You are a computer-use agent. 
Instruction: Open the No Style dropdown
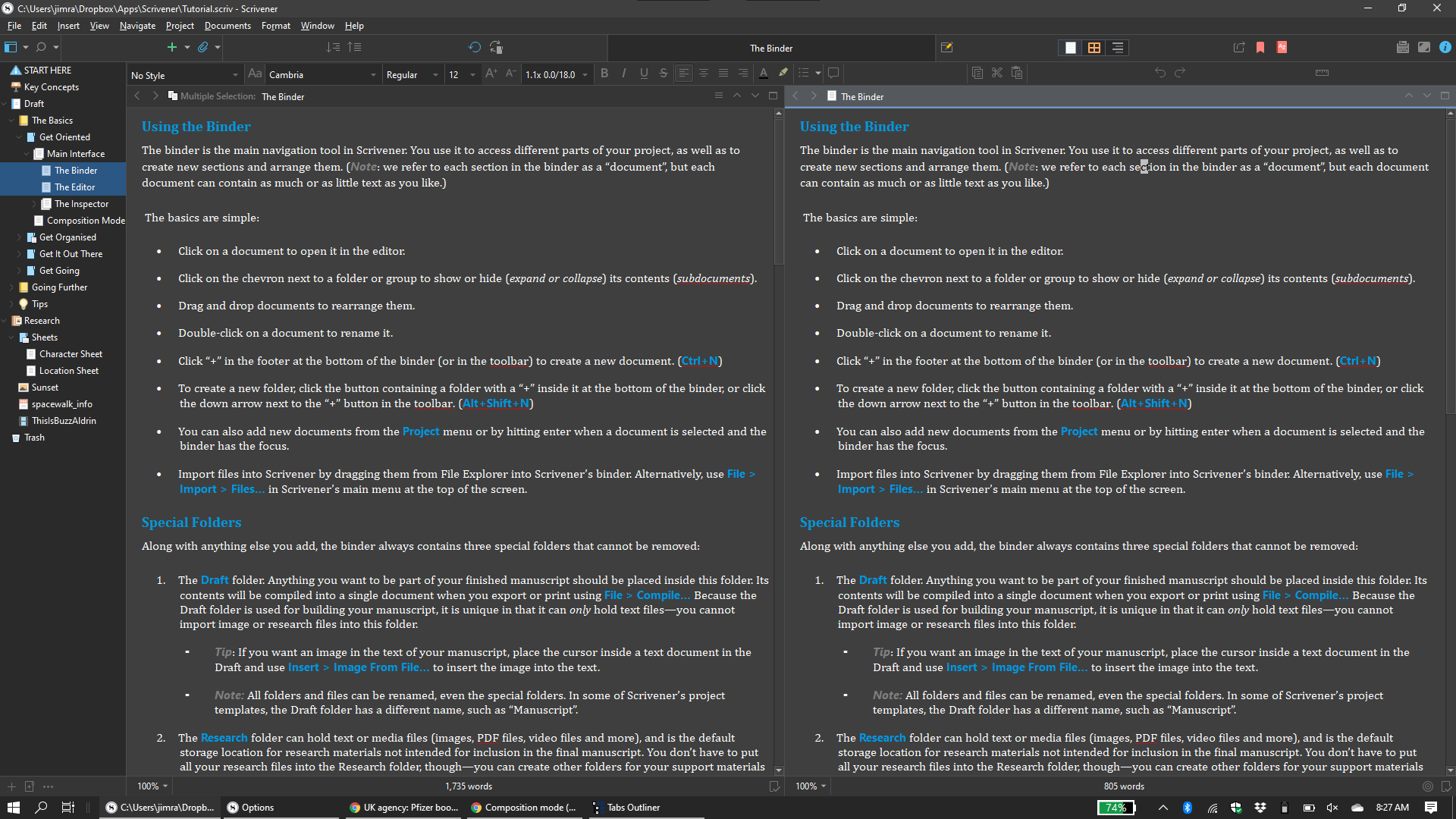(x=184, y=74)
